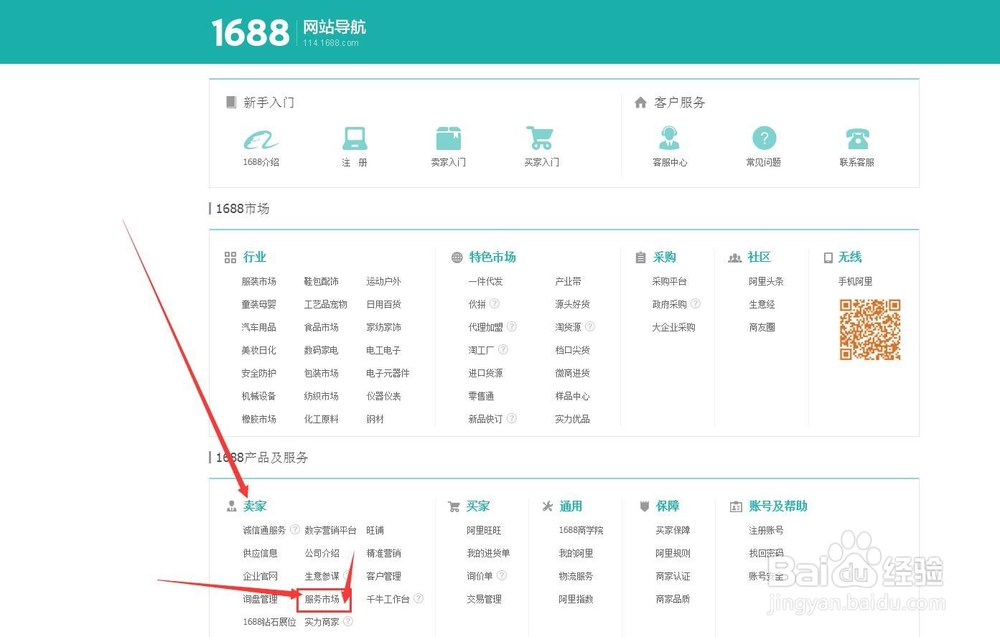This screenshot has height=637, width=1000.
Task: Open the 买家保障 link
Action: [673, 530]
